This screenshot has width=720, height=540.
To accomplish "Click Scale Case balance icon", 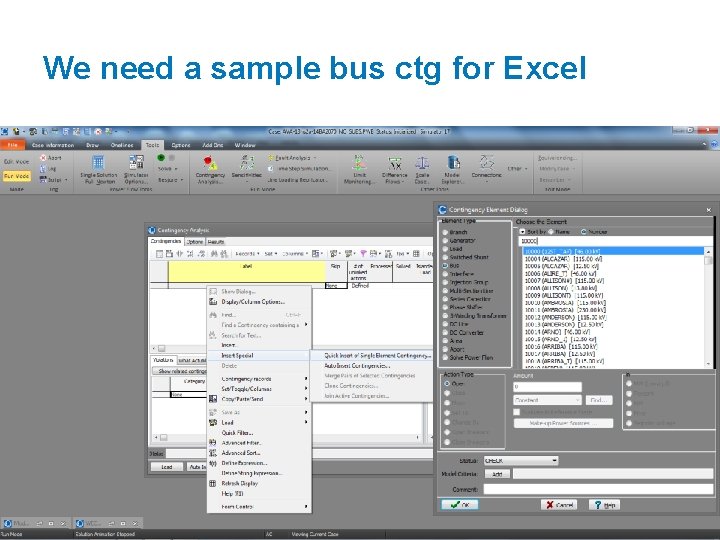I will 422,170.
